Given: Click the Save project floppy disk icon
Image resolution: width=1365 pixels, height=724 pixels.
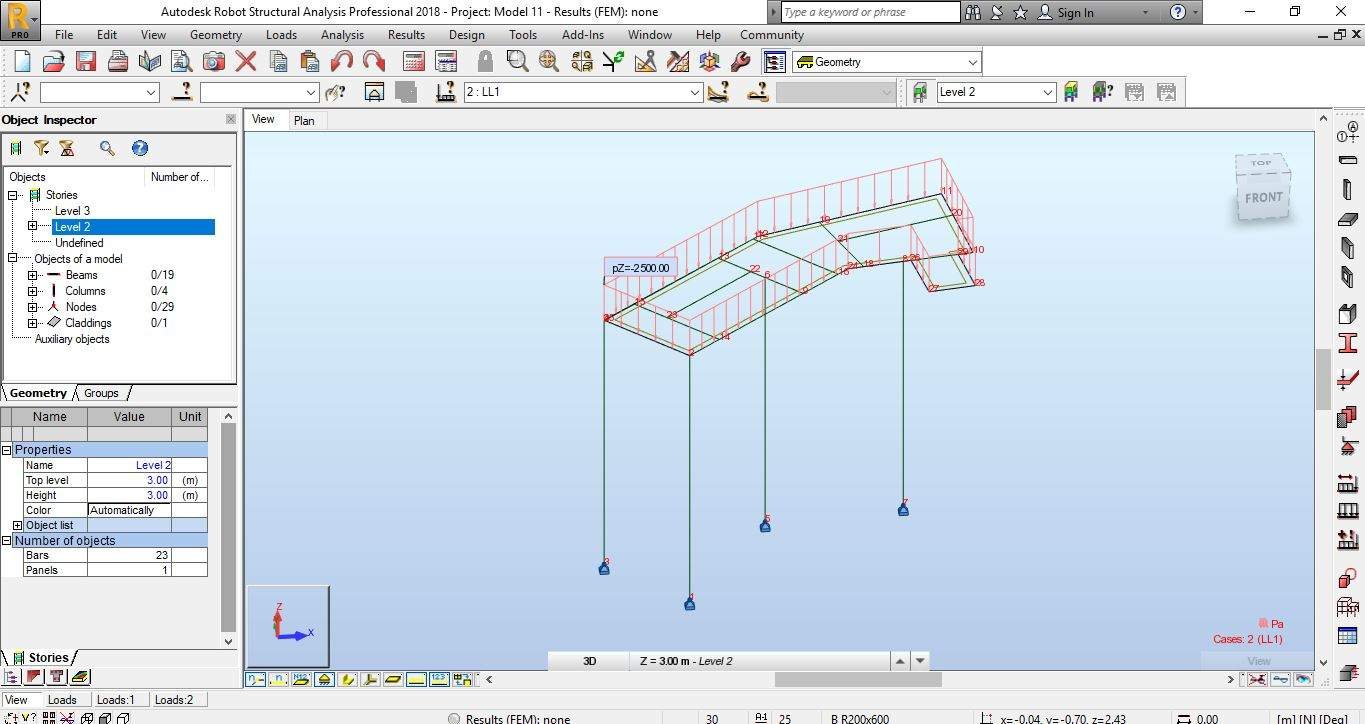Looking at the screenshot, I should [86, 62].
